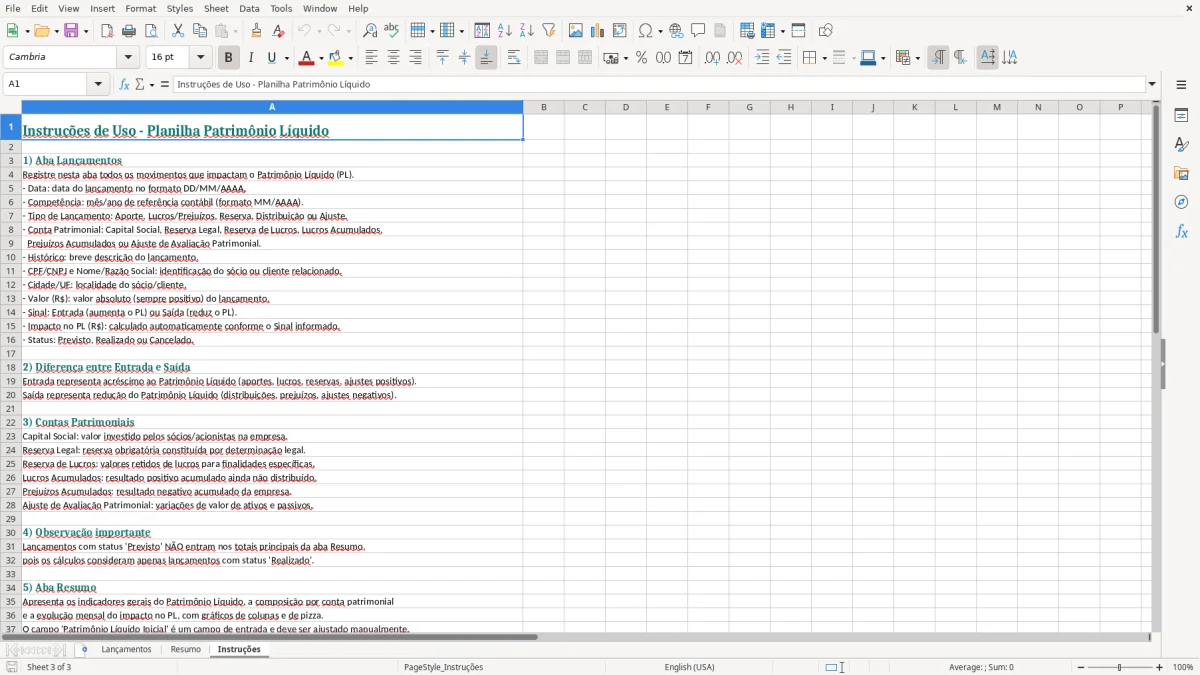This screenshot has height=675, width=1200.
Task: Open Print Preview
Action: pyautogui.click(x=151, y=31)
